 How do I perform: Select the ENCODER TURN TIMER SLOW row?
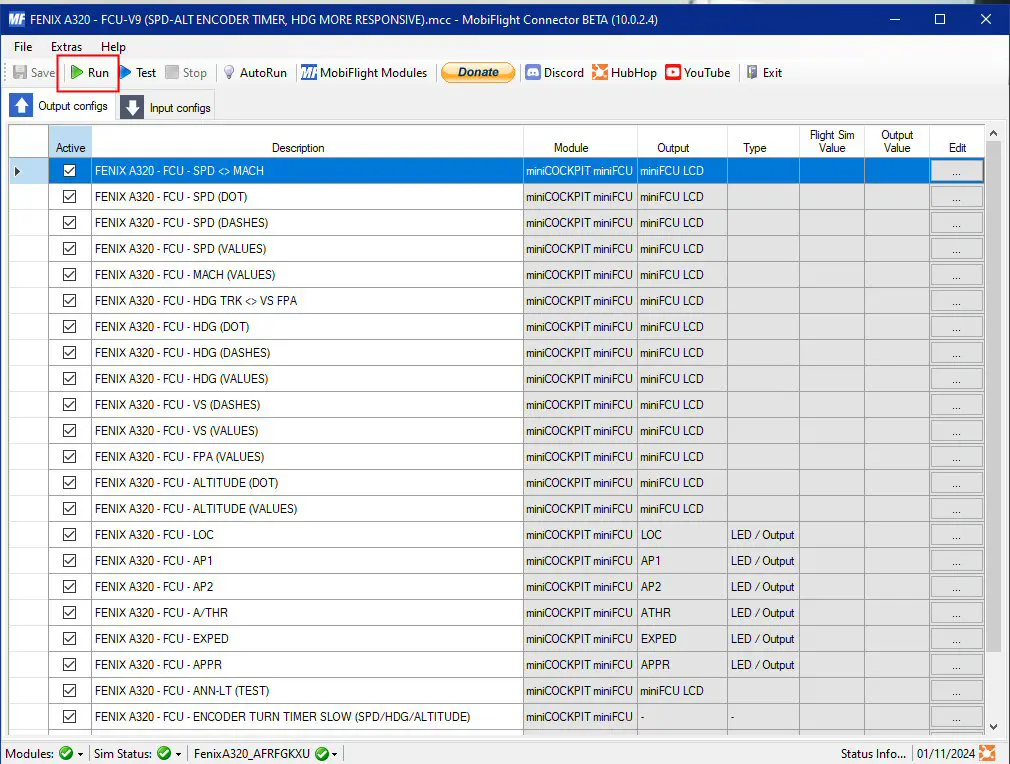point(307,716)
